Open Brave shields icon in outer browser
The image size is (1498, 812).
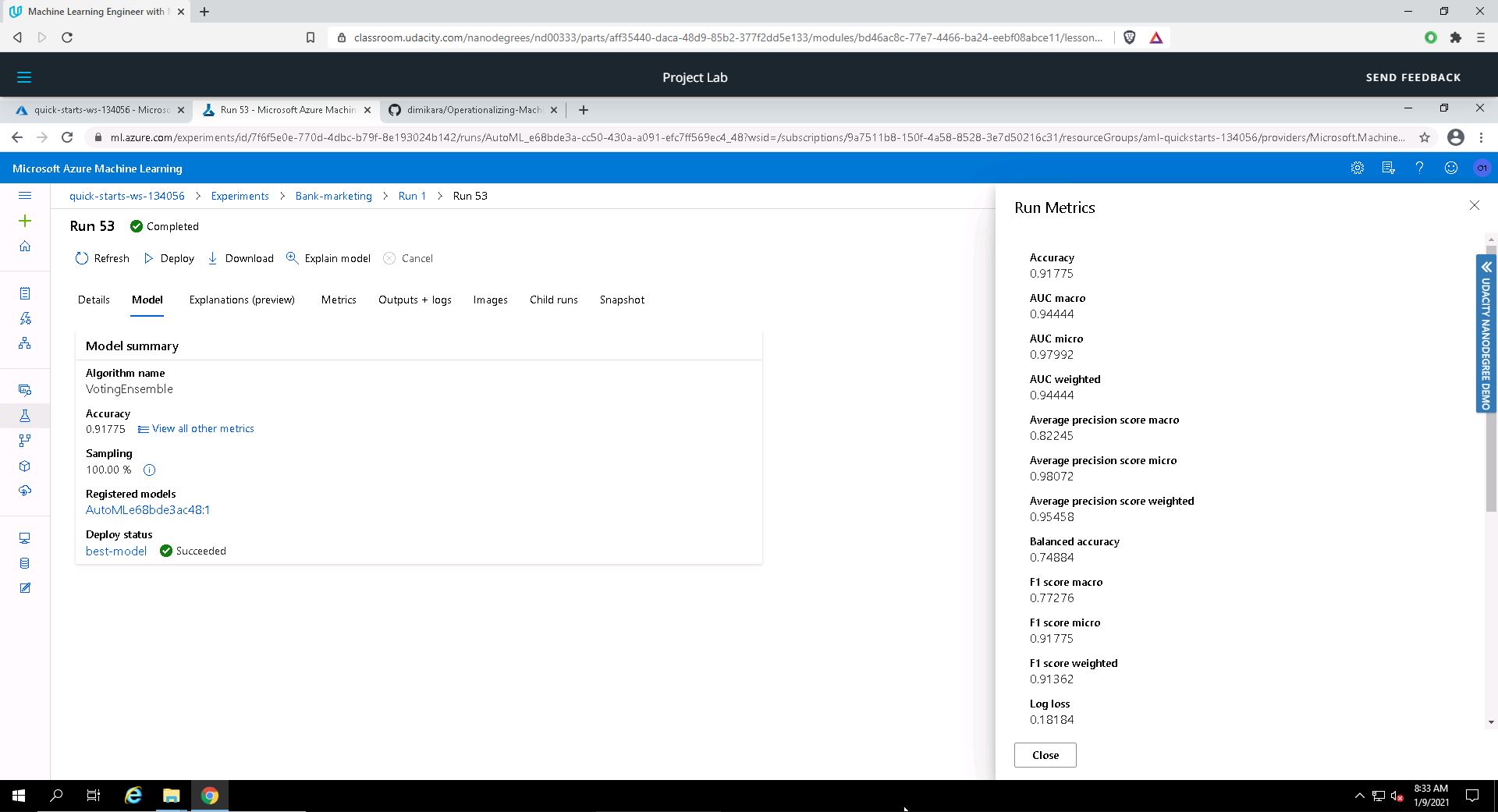1129,37
